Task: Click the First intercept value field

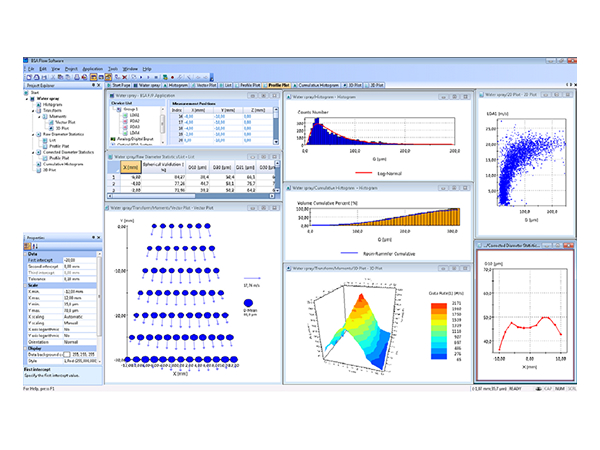Action: [x=75, y=261]
